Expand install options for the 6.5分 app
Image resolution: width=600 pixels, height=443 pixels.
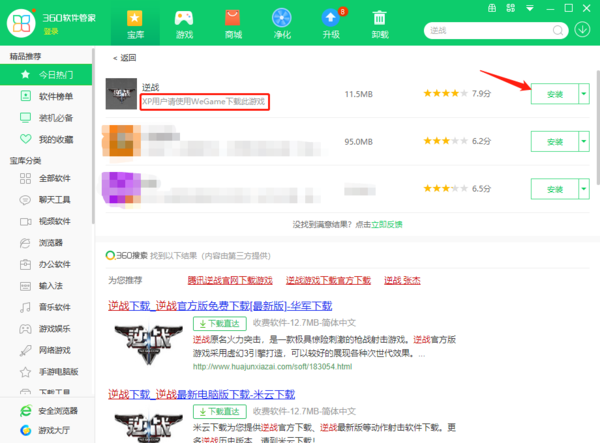click(584, 188)
